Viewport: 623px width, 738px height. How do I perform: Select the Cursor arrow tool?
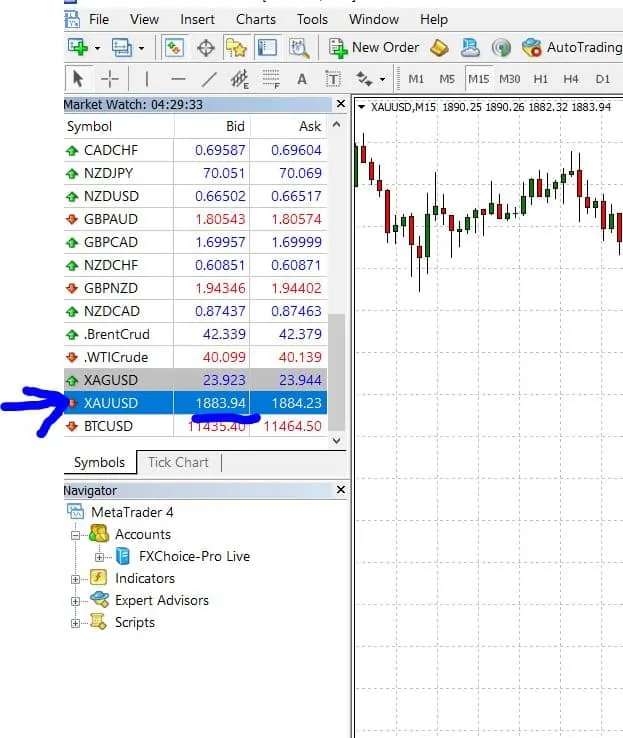(x=78, y=79)
